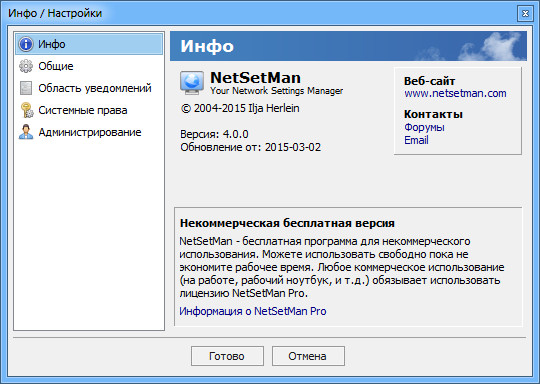Image resolution: width=540 pixels, height=384 pixels.
Task: Click the Версия: 4.0.0 text
Action: point(214,134)
